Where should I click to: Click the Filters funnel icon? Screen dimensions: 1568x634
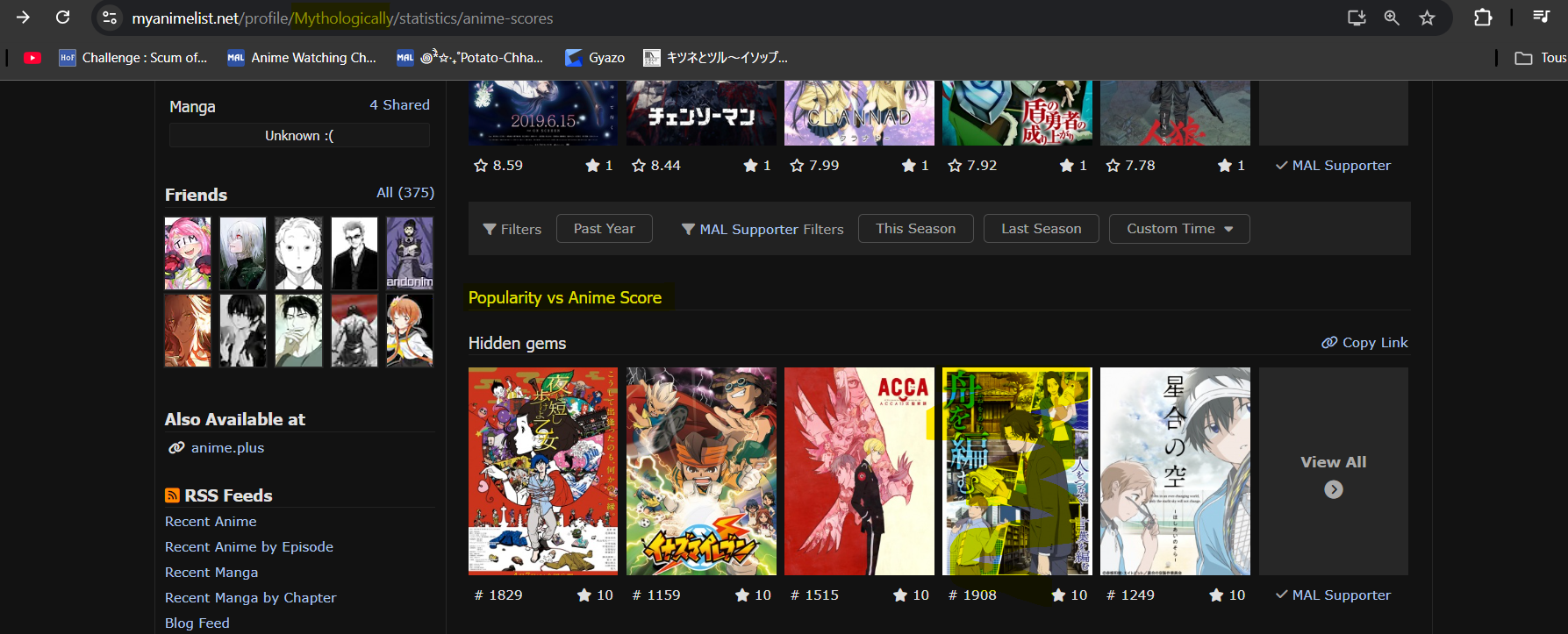coord(490,229)
